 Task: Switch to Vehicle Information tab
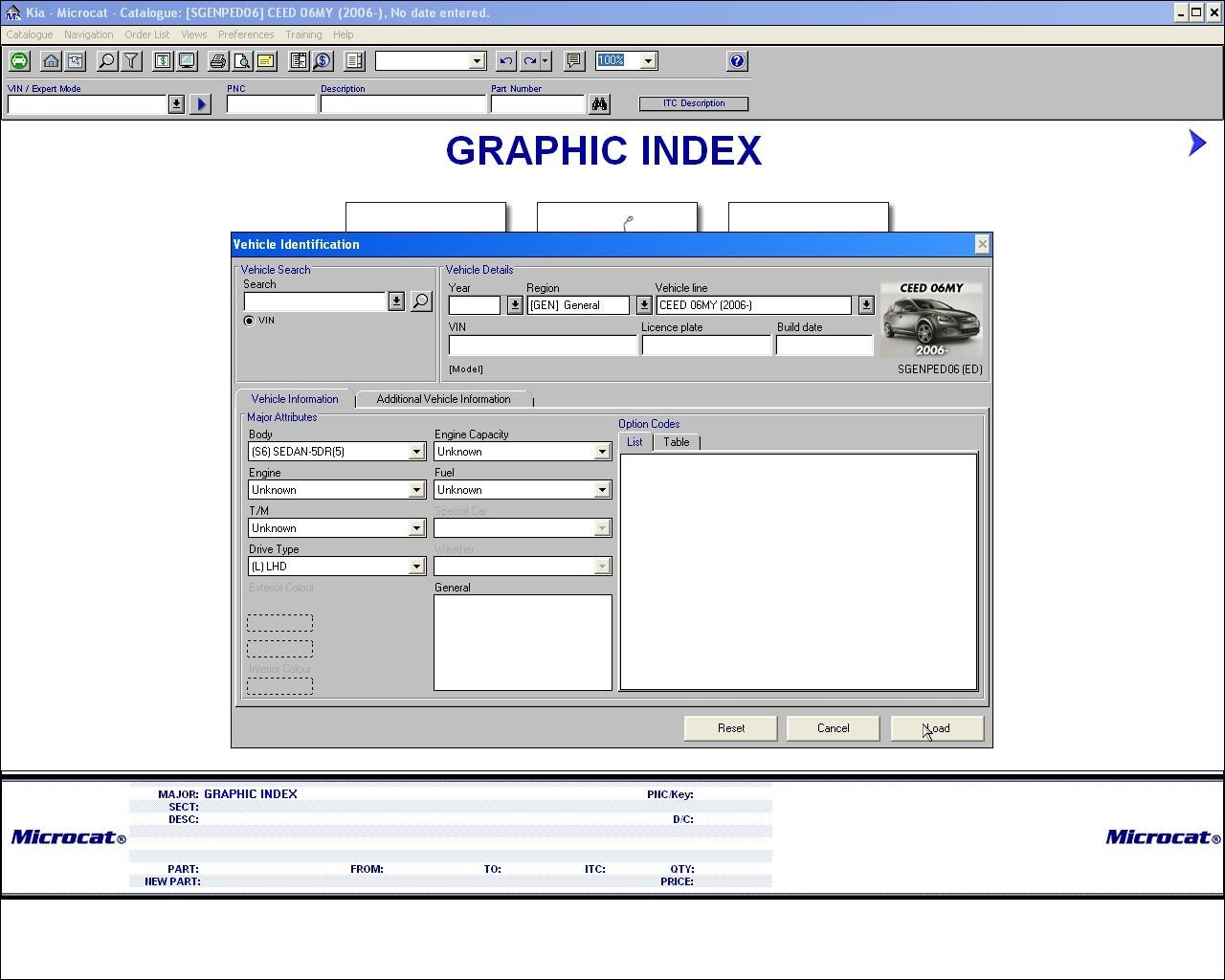tap(295, 399)
